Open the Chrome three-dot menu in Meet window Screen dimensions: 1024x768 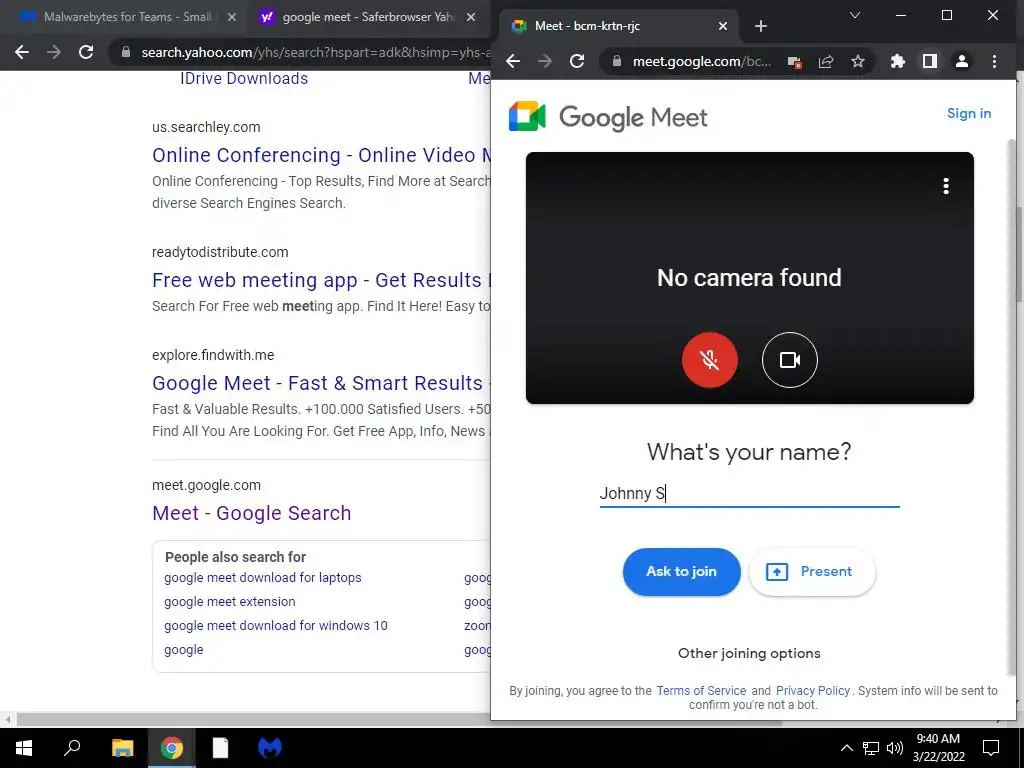click(x=994, y=61)
